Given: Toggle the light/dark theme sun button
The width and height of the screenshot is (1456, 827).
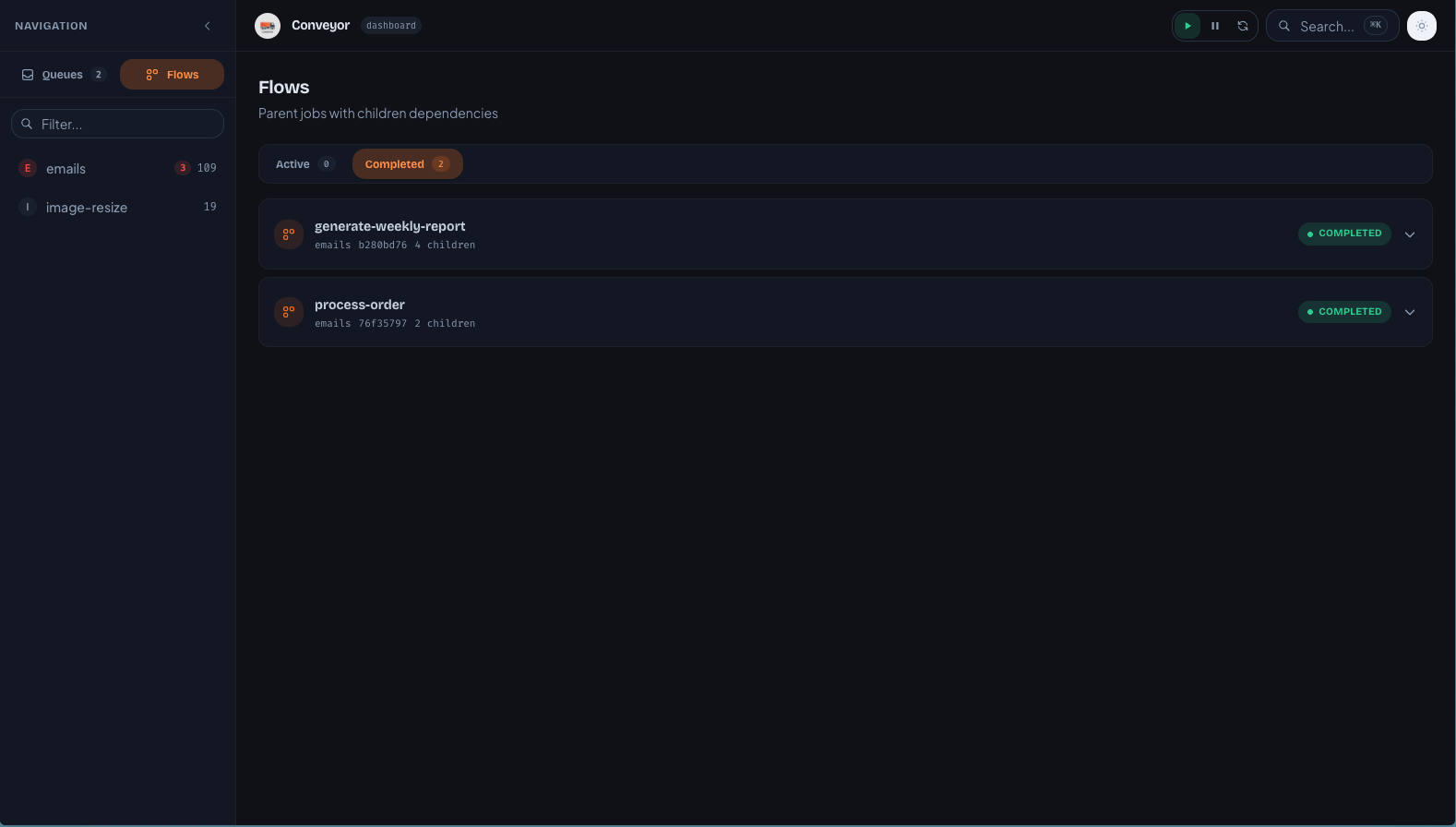Looking at the screenshot, I should click(1421, 26).
